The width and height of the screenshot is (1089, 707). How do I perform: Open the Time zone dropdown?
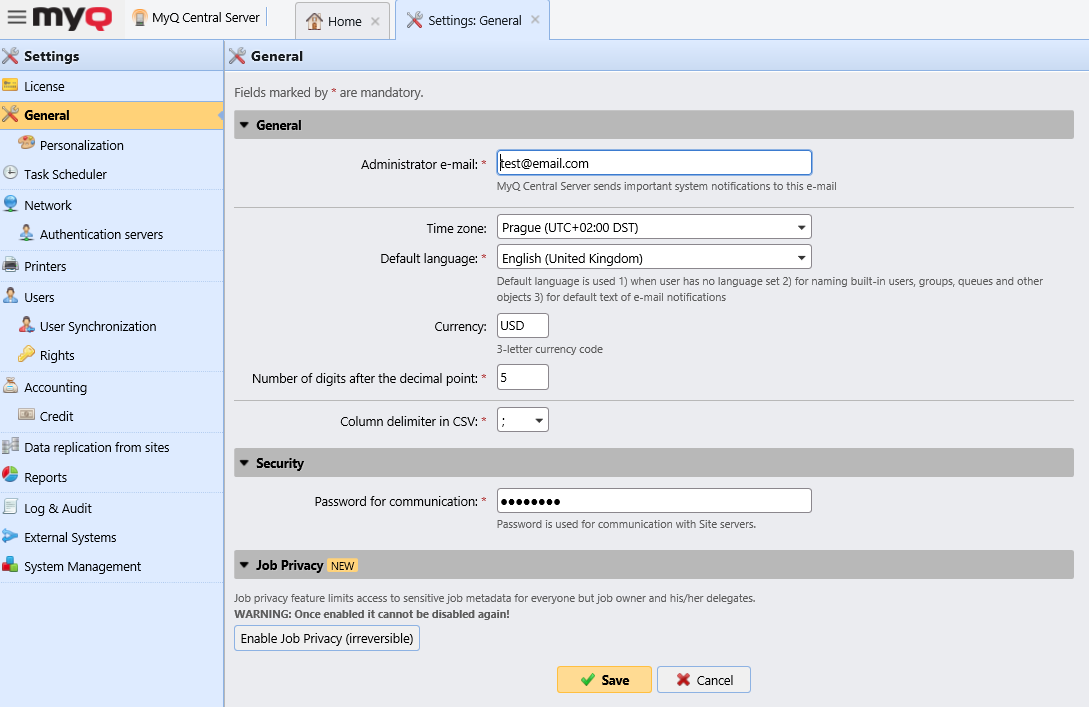click(x=801, y=226)
